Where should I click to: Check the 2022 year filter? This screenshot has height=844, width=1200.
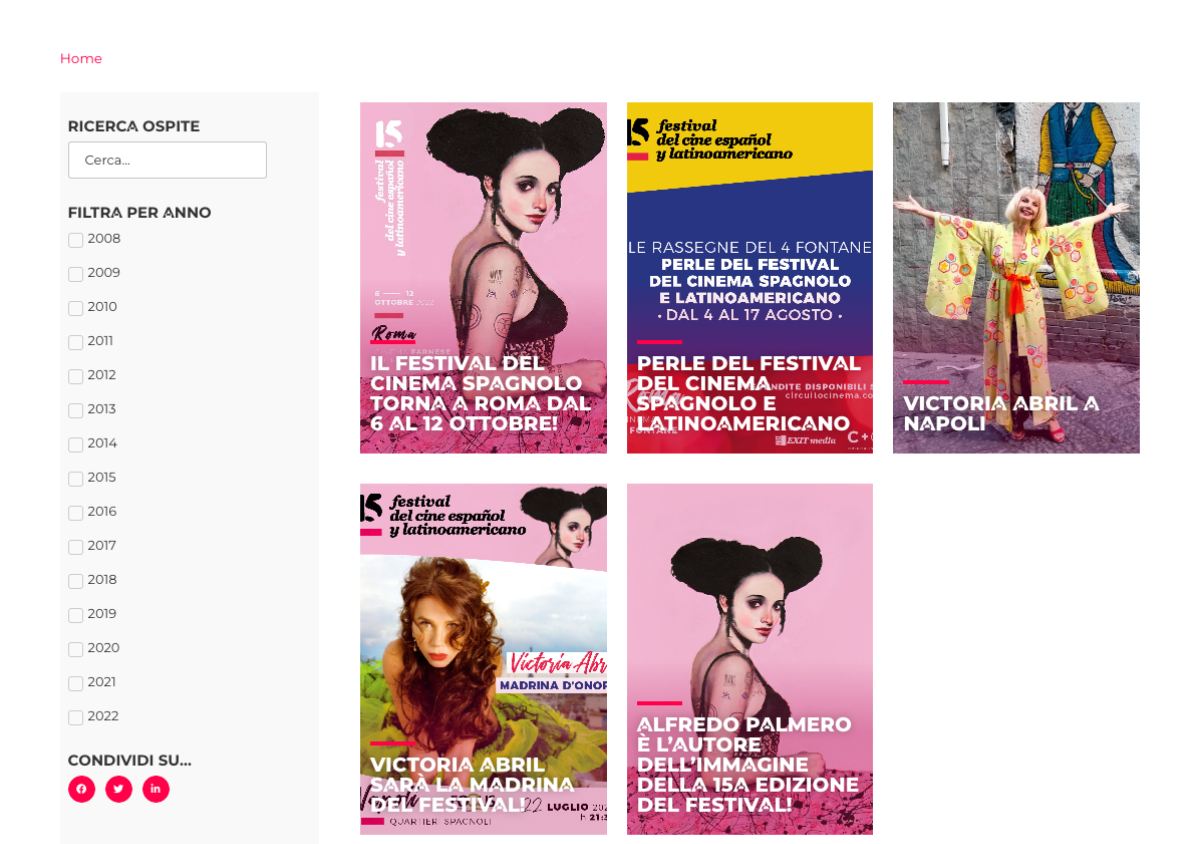(76, 717)
